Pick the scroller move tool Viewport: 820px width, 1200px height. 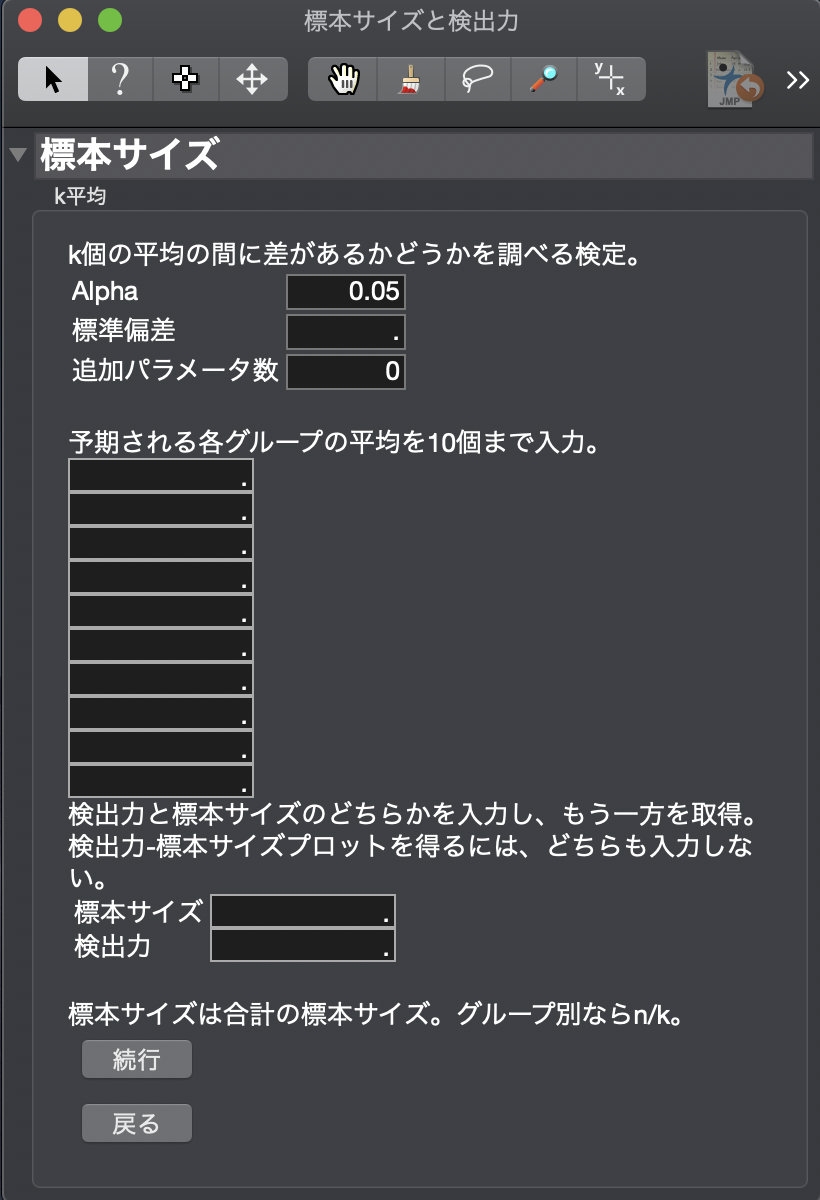[253, 80]
